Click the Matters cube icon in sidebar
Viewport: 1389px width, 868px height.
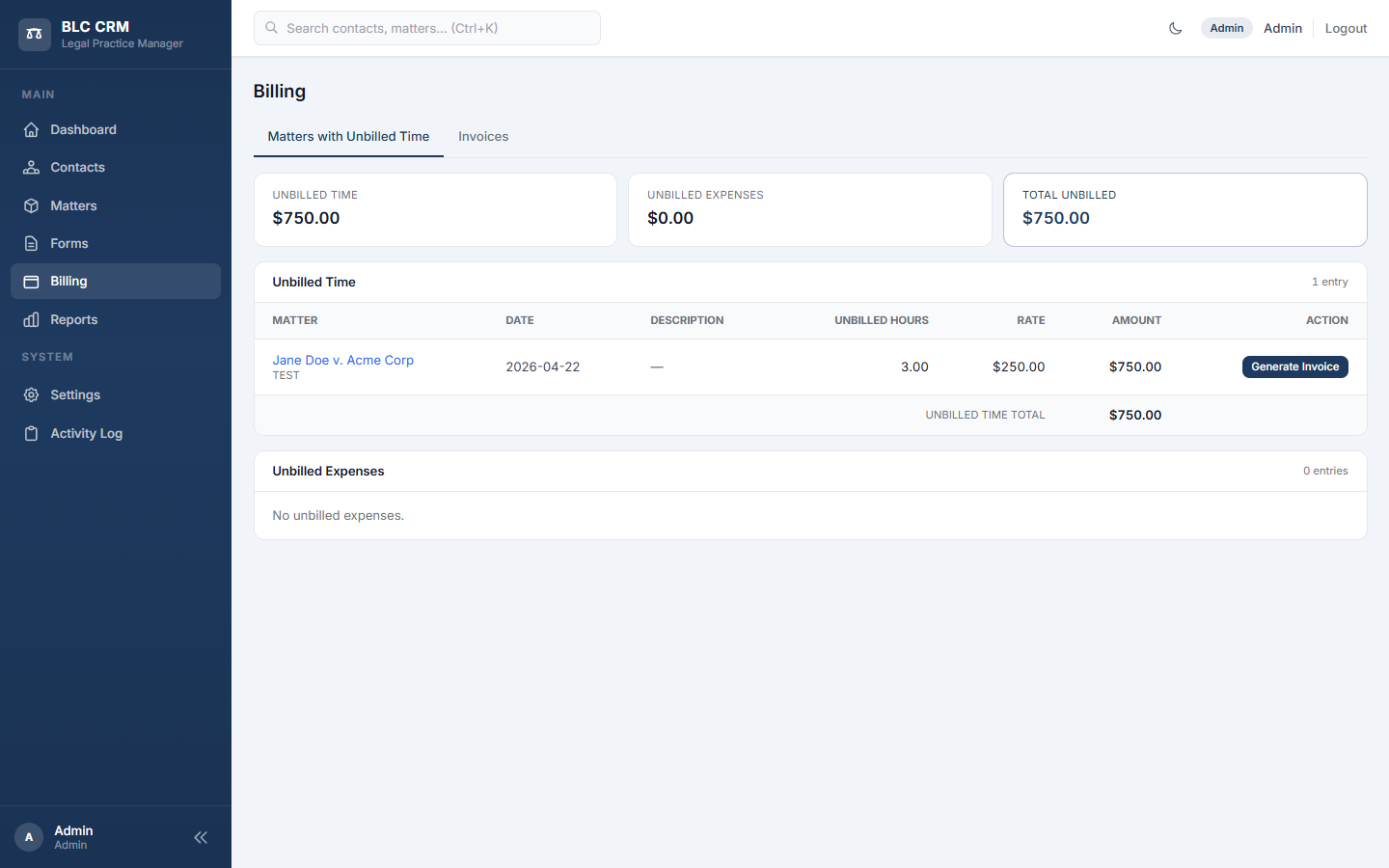[x=31, y=206]
